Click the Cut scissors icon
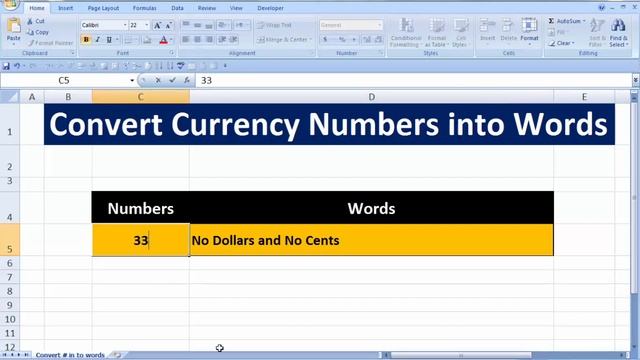 (30, 21)
